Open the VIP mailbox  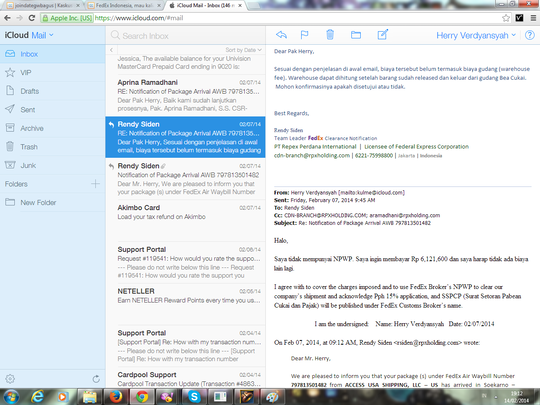53,73
